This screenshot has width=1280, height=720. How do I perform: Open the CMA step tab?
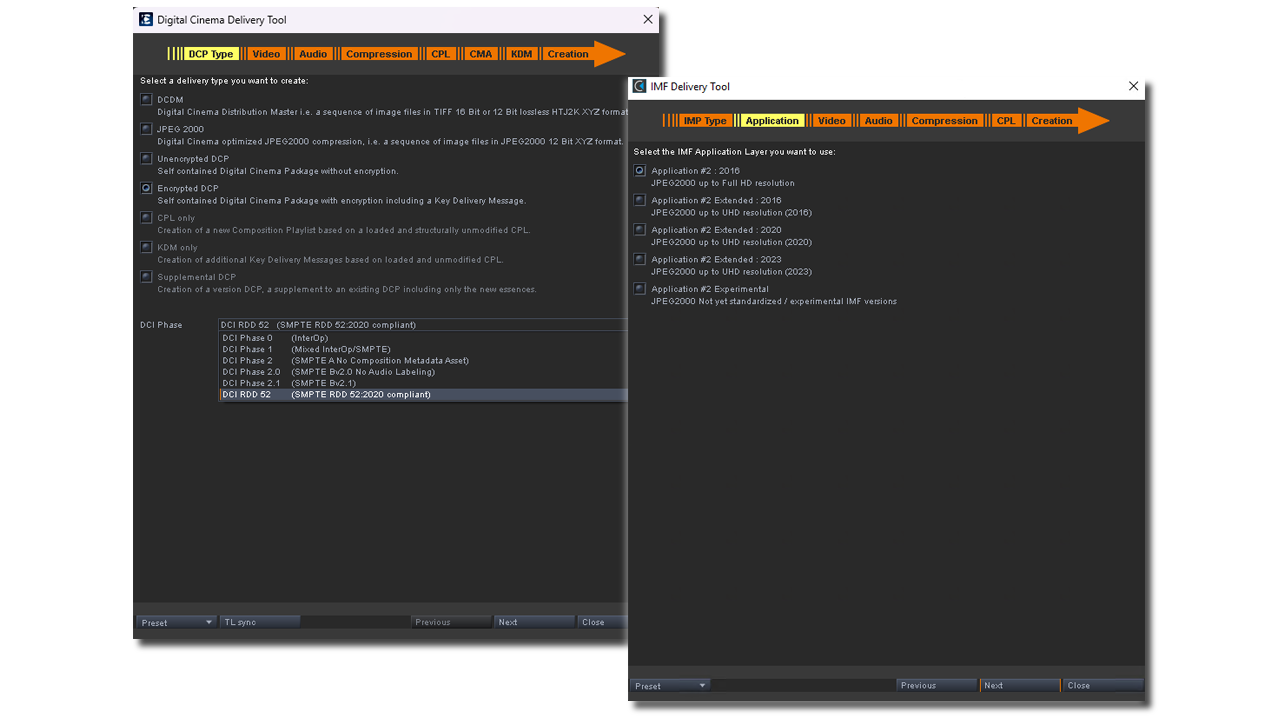point(481,54)
